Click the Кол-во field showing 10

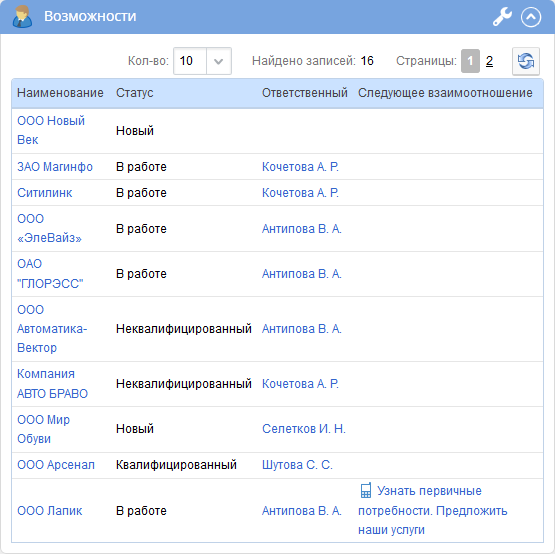(x=190, y=61)
